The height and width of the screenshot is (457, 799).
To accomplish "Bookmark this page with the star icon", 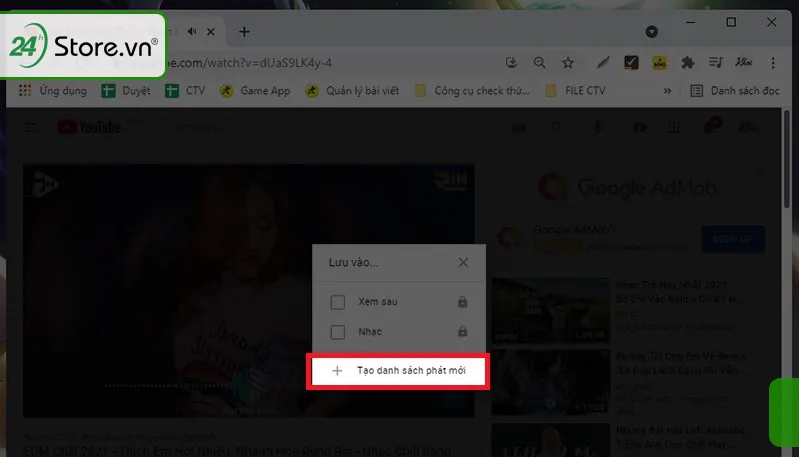I will point(568,63).
